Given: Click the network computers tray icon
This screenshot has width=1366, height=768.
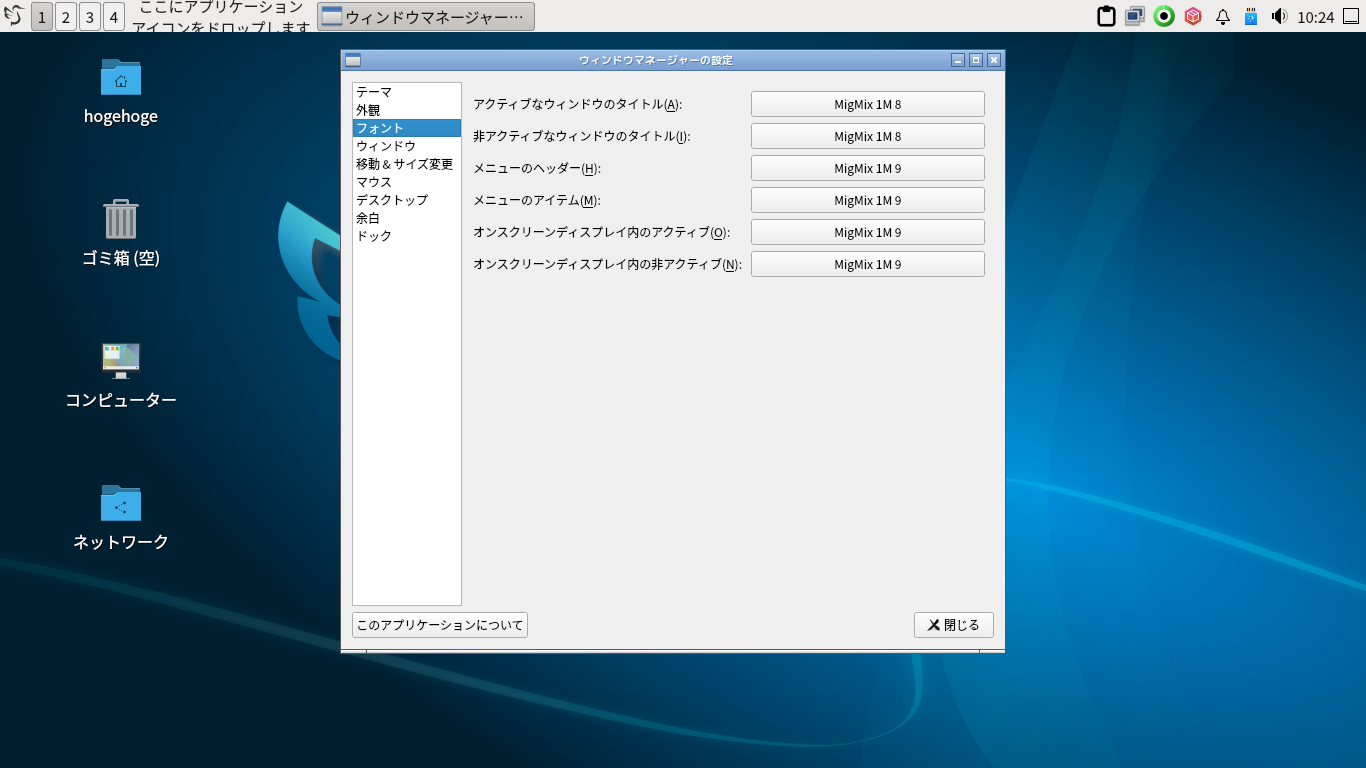Looking at the screenshot, I should (1135, 16).
